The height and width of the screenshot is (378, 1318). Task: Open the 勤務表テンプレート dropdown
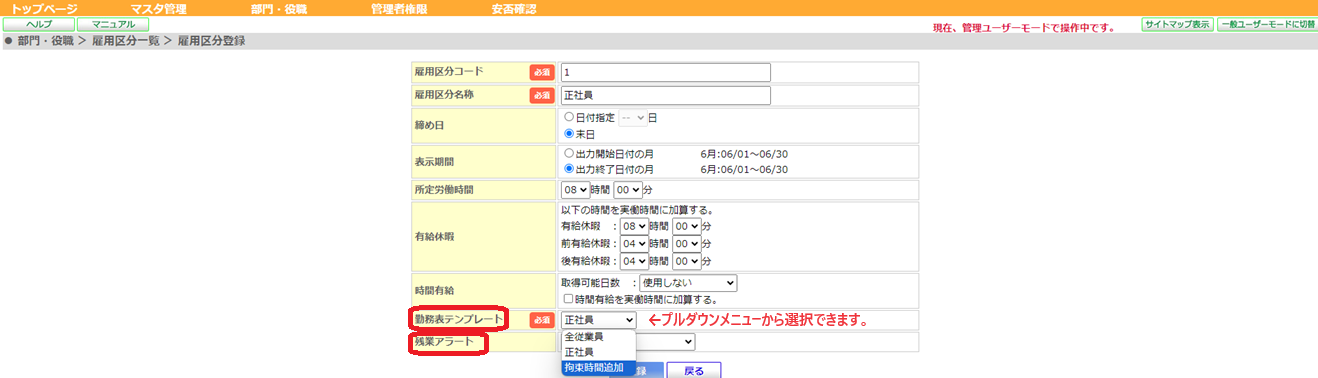coord(598,320)
